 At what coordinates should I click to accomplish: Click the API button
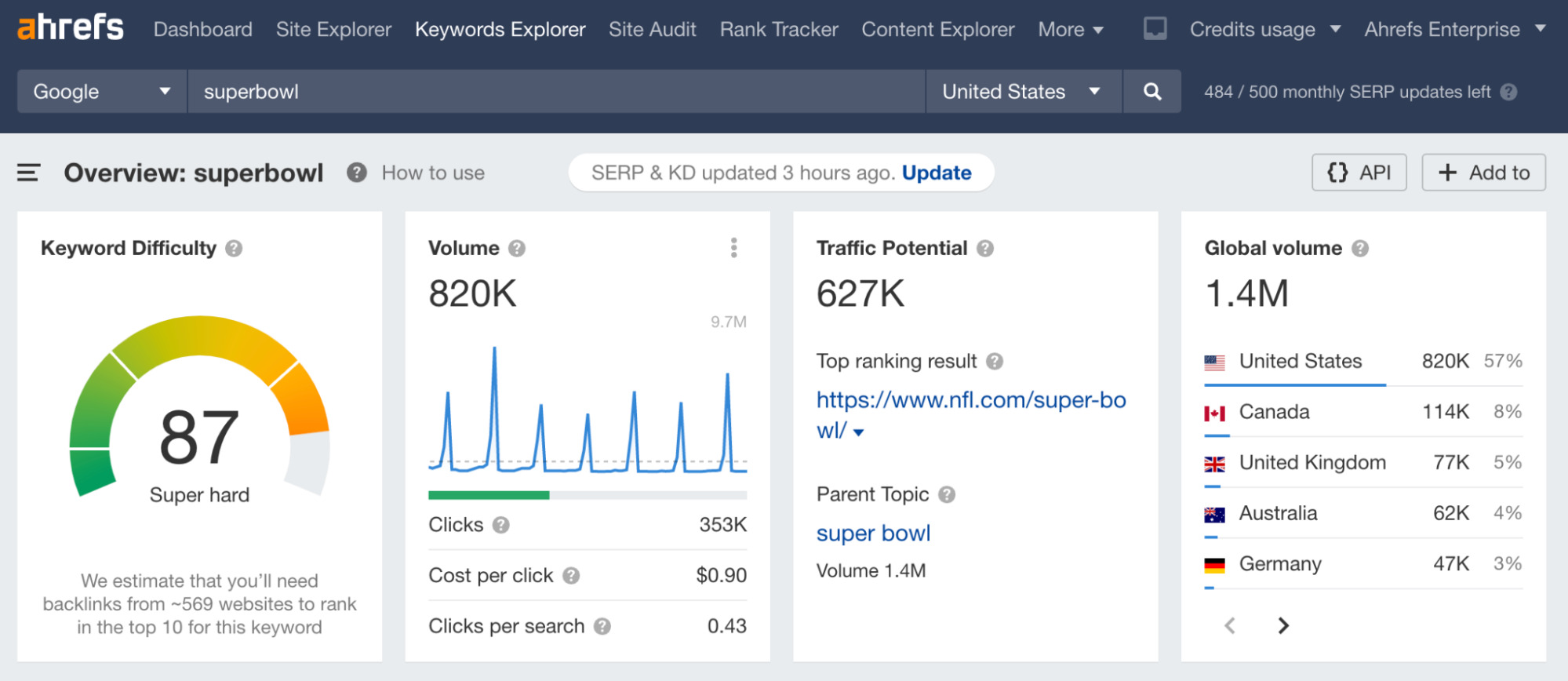pos(1359,173)
